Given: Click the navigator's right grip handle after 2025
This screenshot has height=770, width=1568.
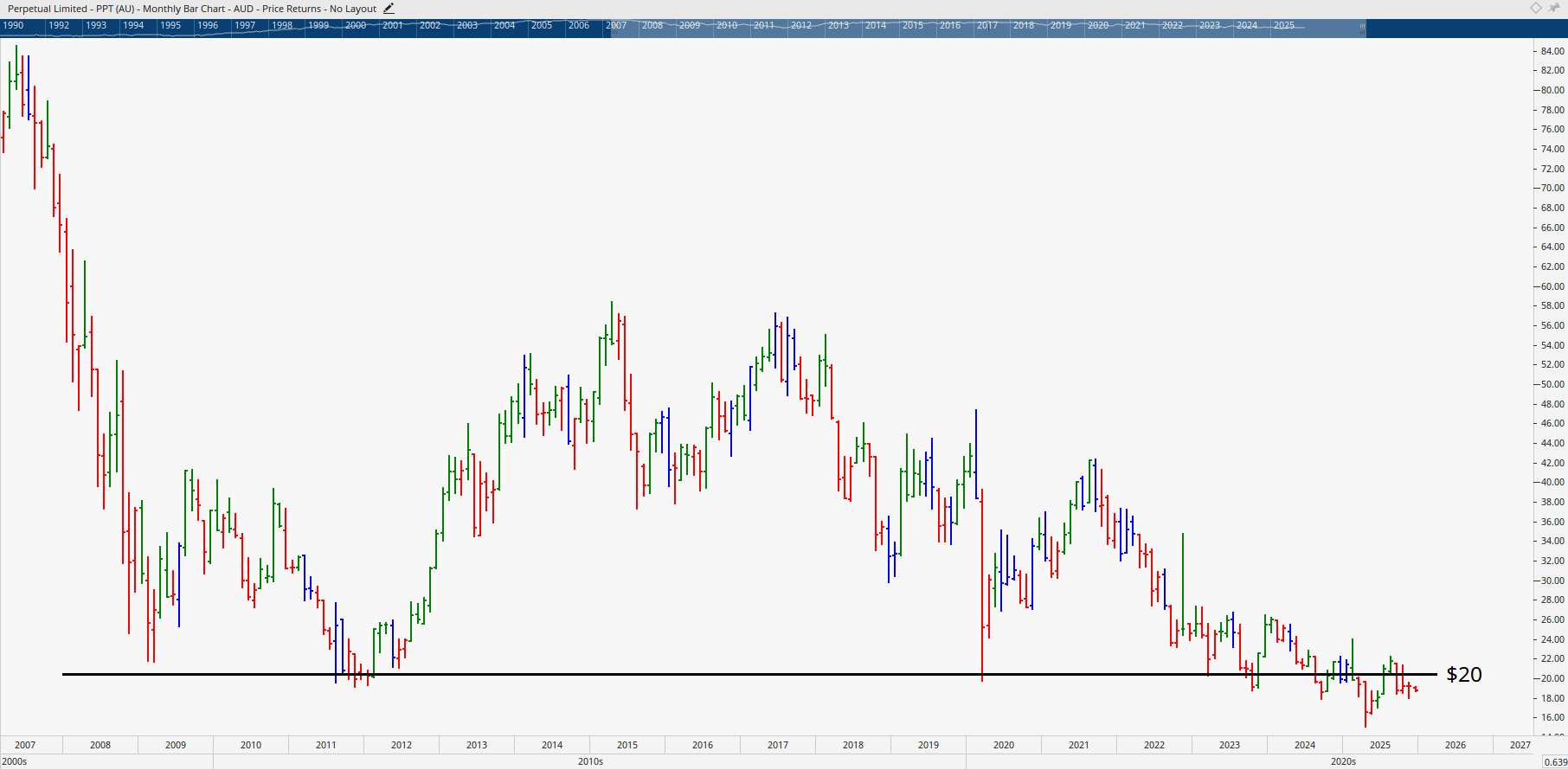Looking at the screenshot, I should coord(1362,28).
